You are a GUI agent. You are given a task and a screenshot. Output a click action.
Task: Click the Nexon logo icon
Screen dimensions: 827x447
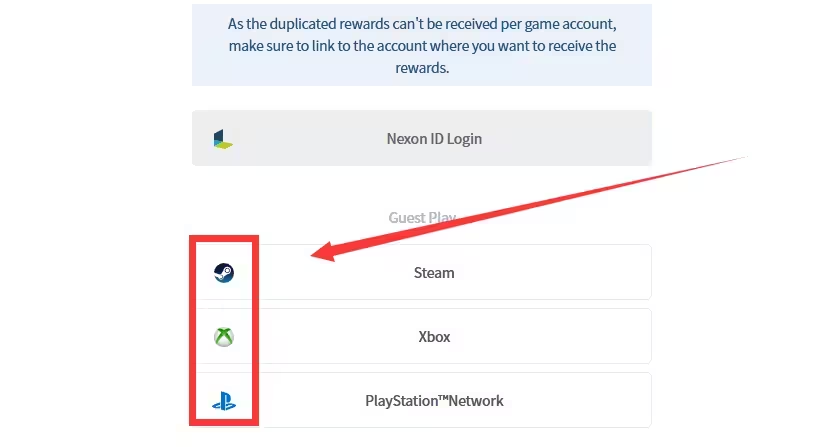pos(223,139)
